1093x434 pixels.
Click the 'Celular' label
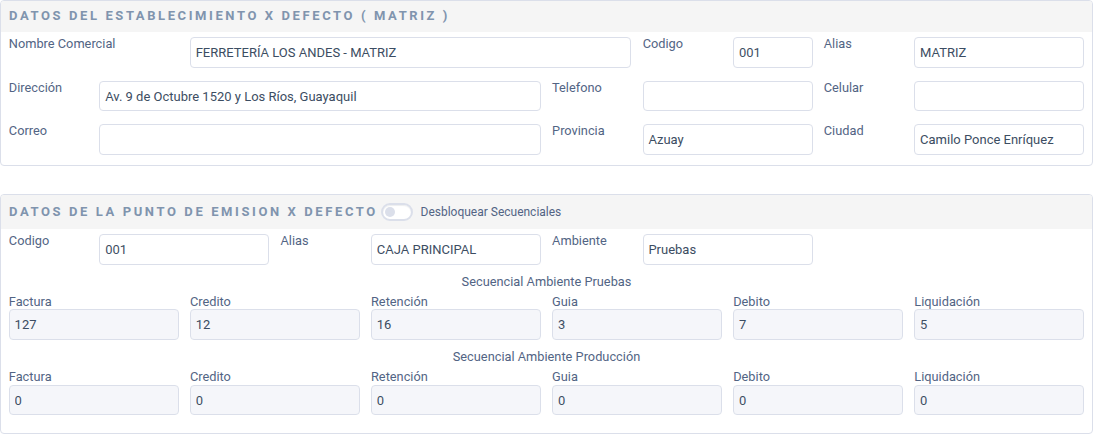tap(843, 88)
